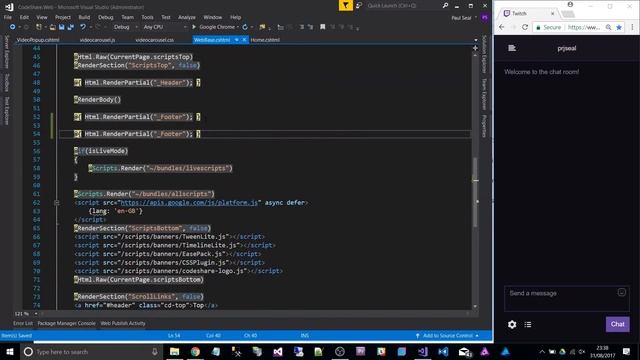This screenshot has height=360, width=640.
Task: Open the Web Publish Activity tab
Action: (123, 323)
